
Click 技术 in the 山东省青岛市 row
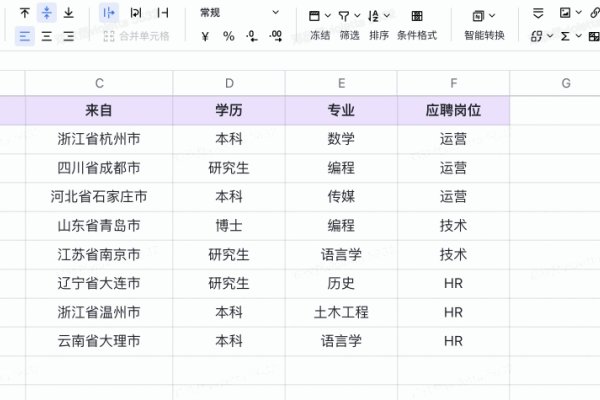point(453,226)
